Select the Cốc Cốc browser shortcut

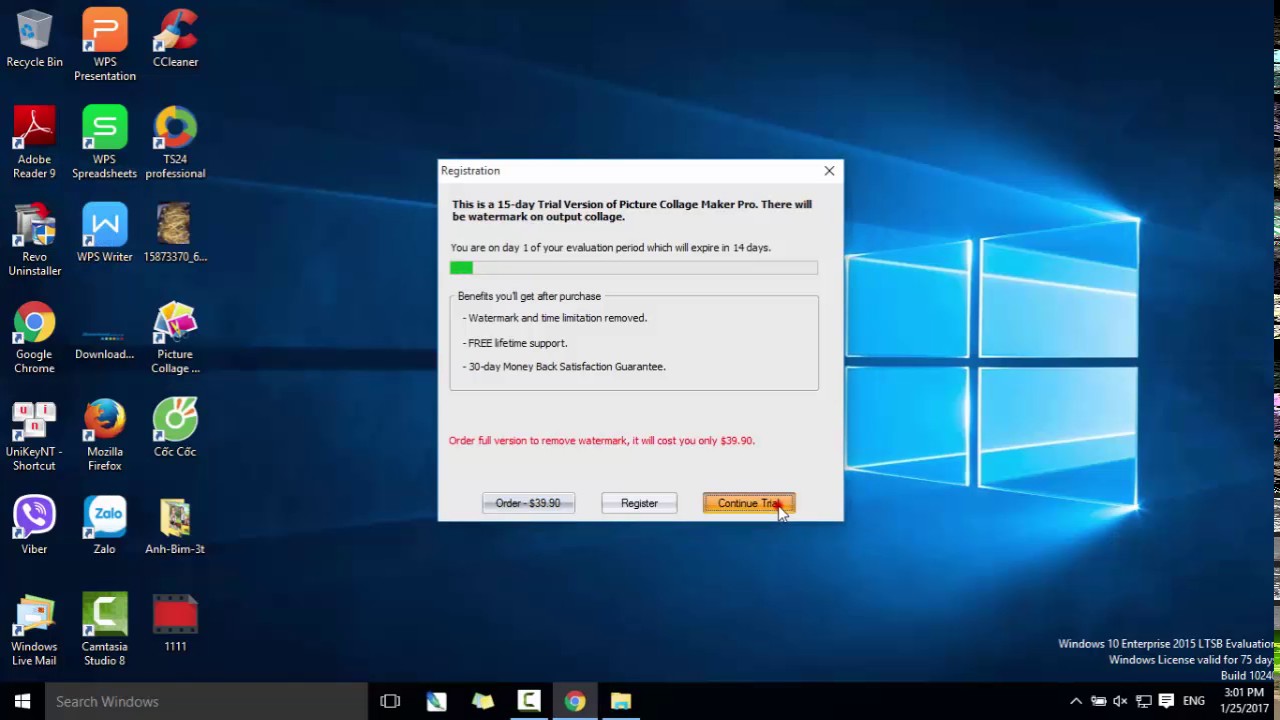(175, 428)
